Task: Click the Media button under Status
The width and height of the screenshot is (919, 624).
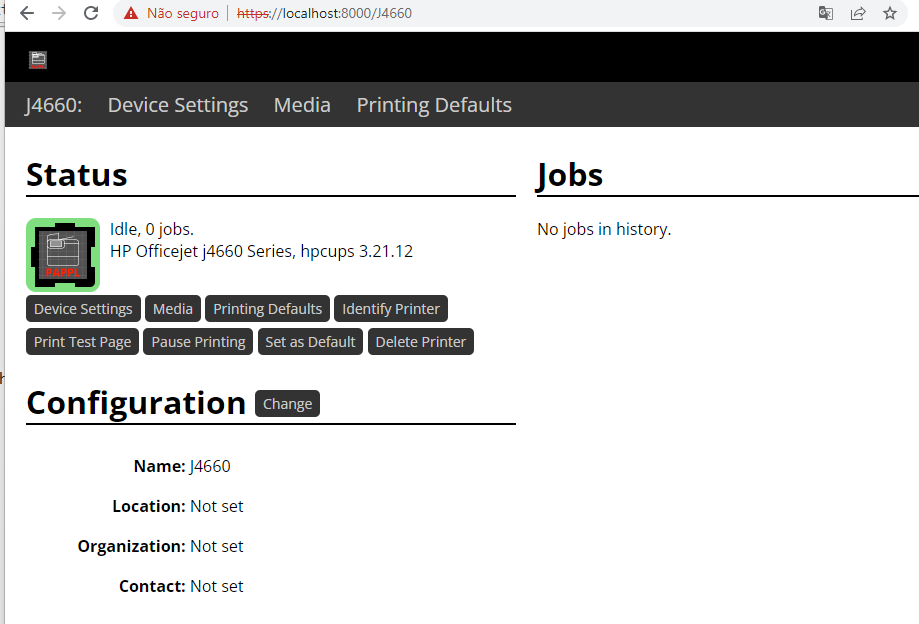Action: 173,309
